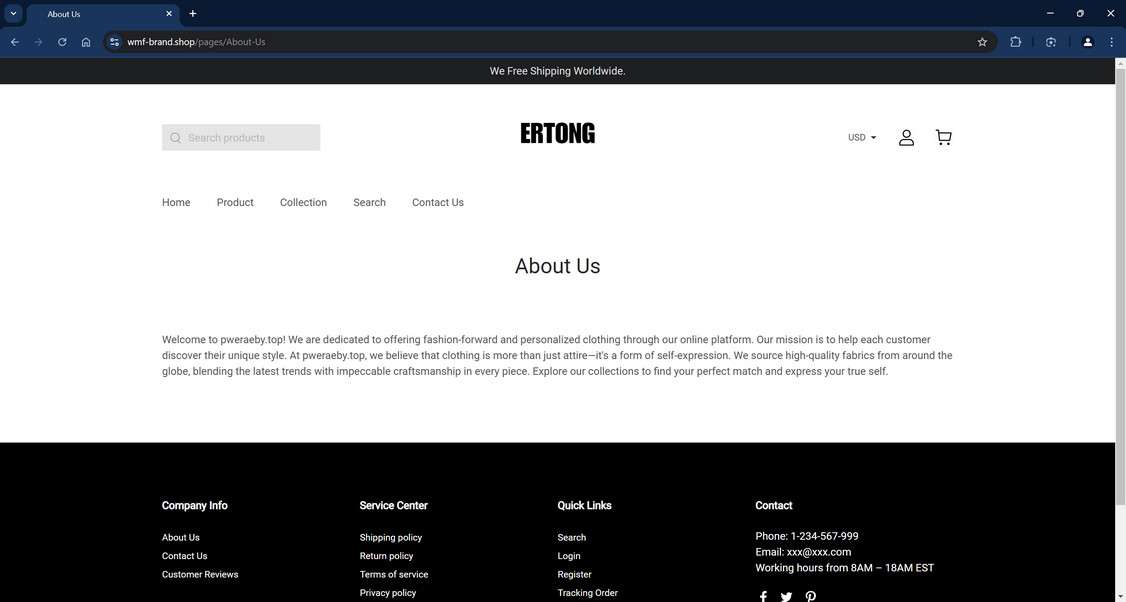
Task: Open the browser extensions puzzle icon
Action: 1015,42
